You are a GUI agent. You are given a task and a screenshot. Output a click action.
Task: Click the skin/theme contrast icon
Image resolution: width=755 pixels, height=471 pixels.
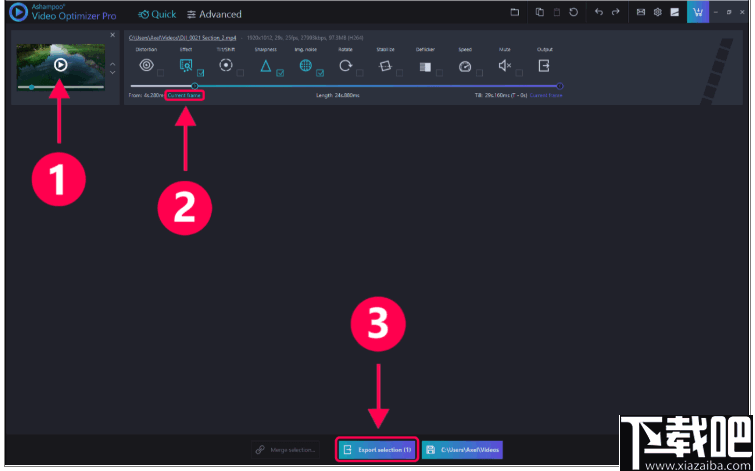coord(675,12)
